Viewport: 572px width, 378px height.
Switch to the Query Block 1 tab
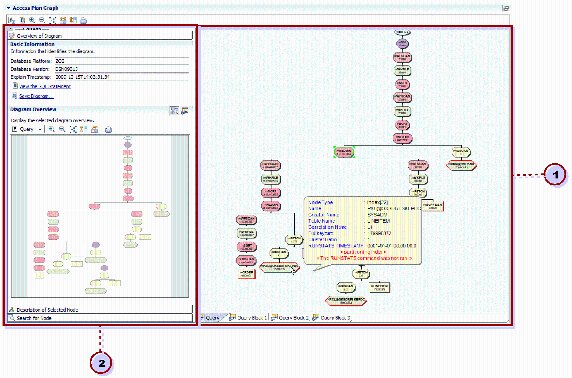click(248, 318)
